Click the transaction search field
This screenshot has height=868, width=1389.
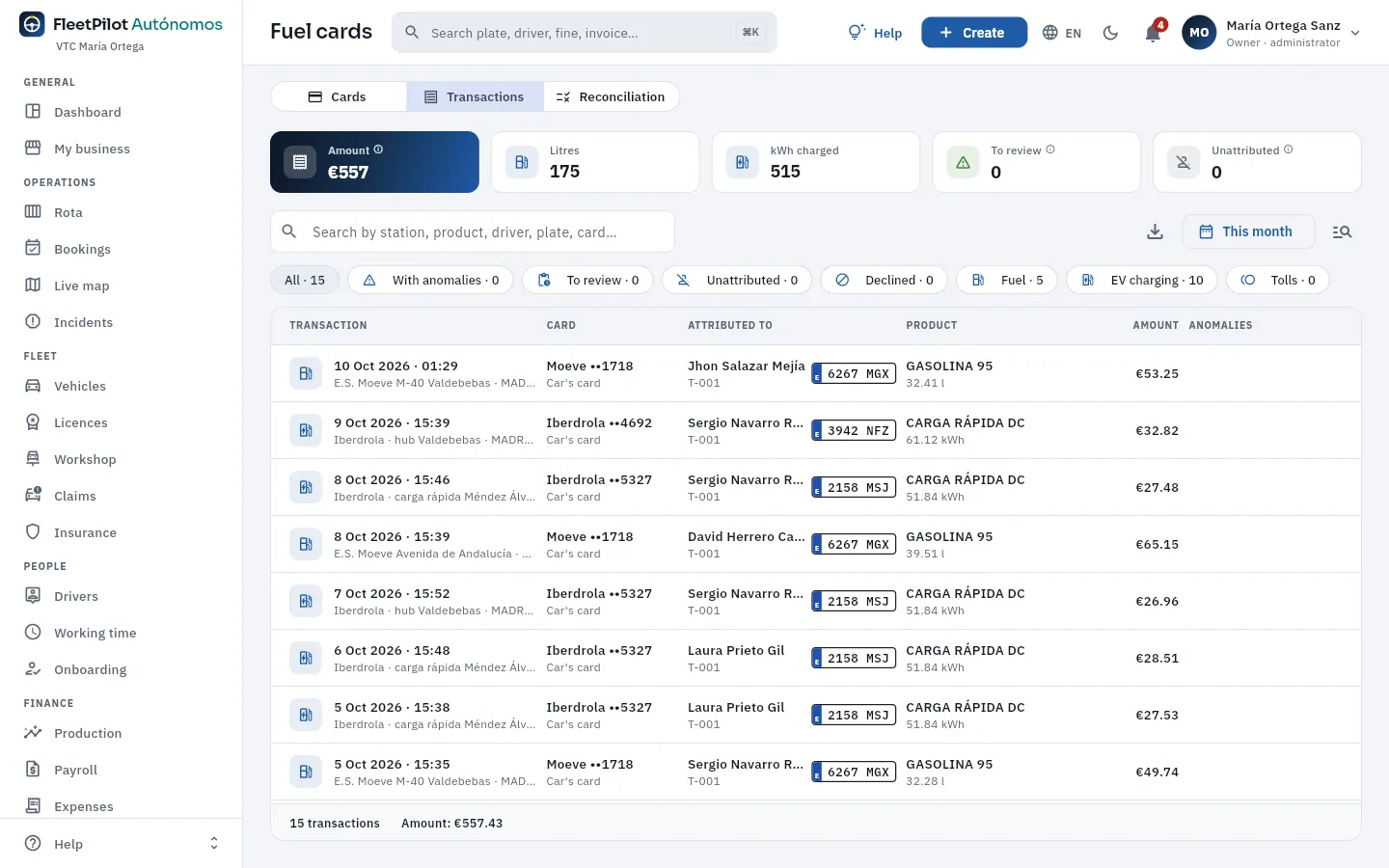point(473,231)
